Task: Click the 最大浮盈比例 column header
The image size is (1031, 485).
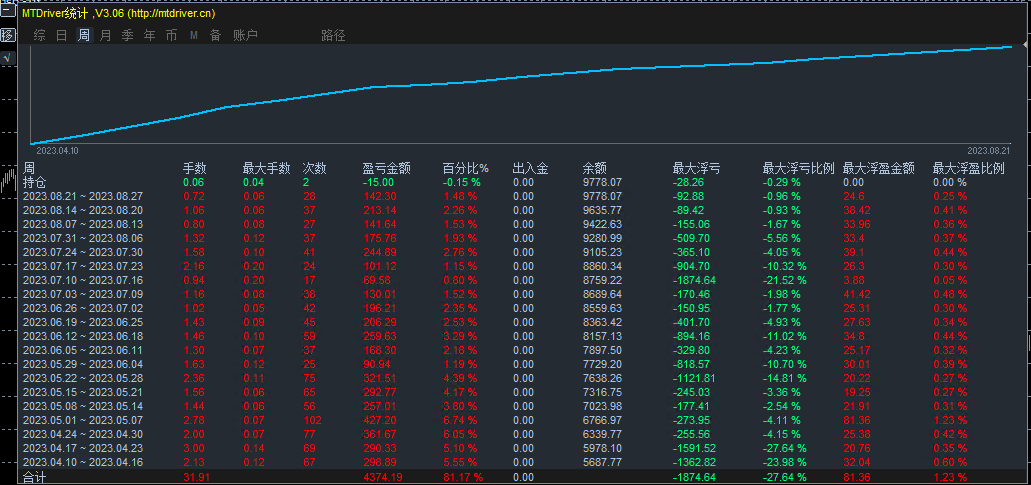Action: [969, 168]
